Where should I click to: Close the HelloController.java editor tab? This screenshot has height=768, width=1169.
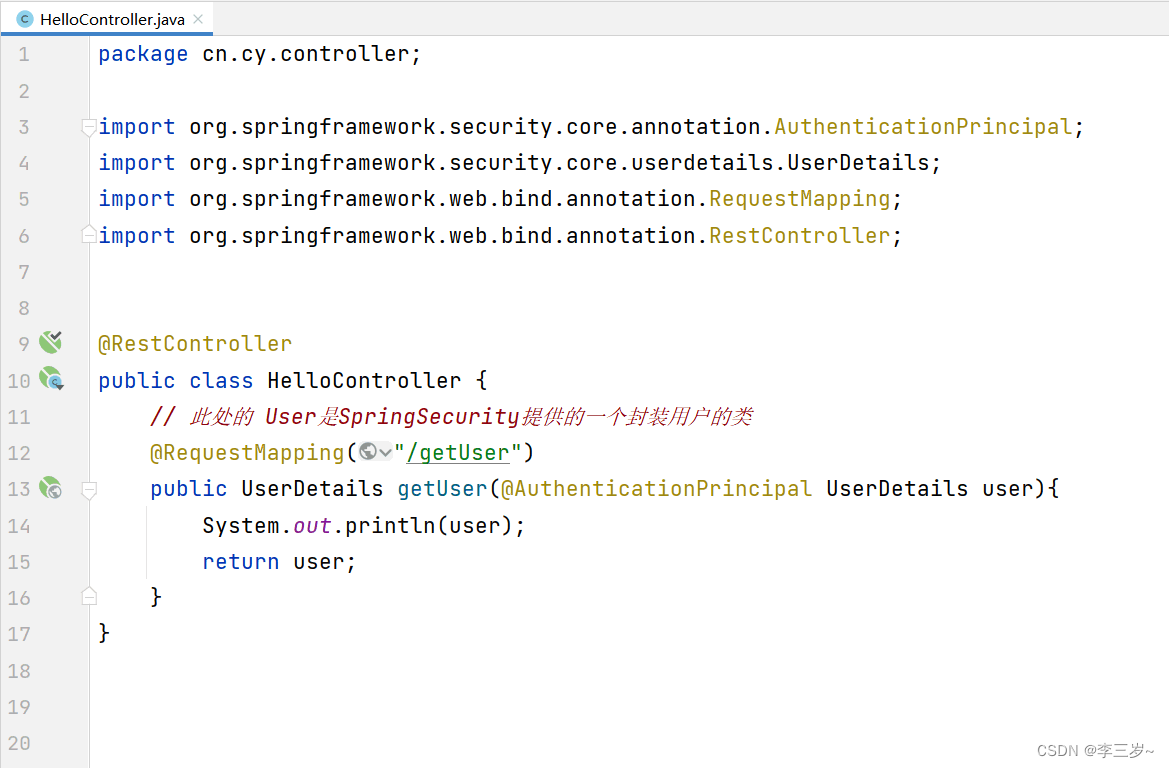198,19
